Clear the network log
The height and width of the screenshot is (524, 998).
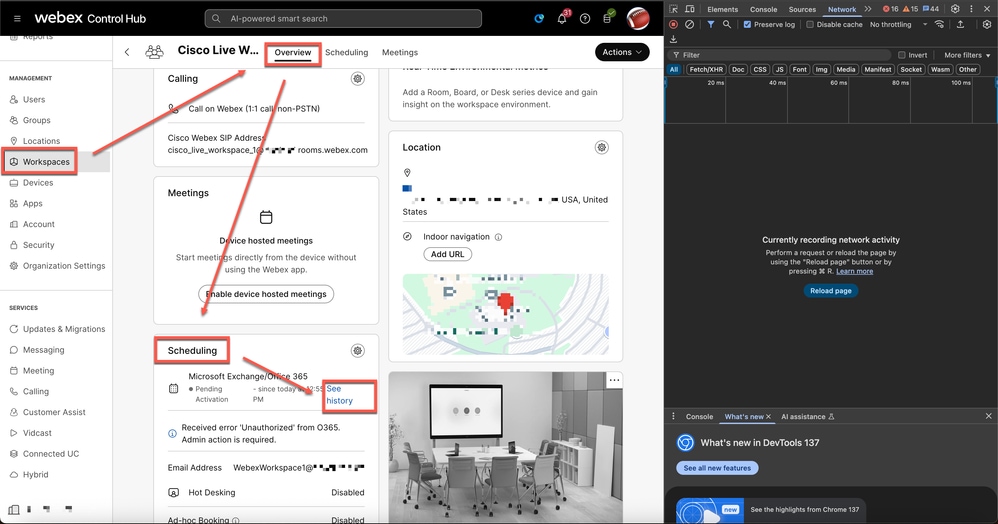tap(689, 24)
